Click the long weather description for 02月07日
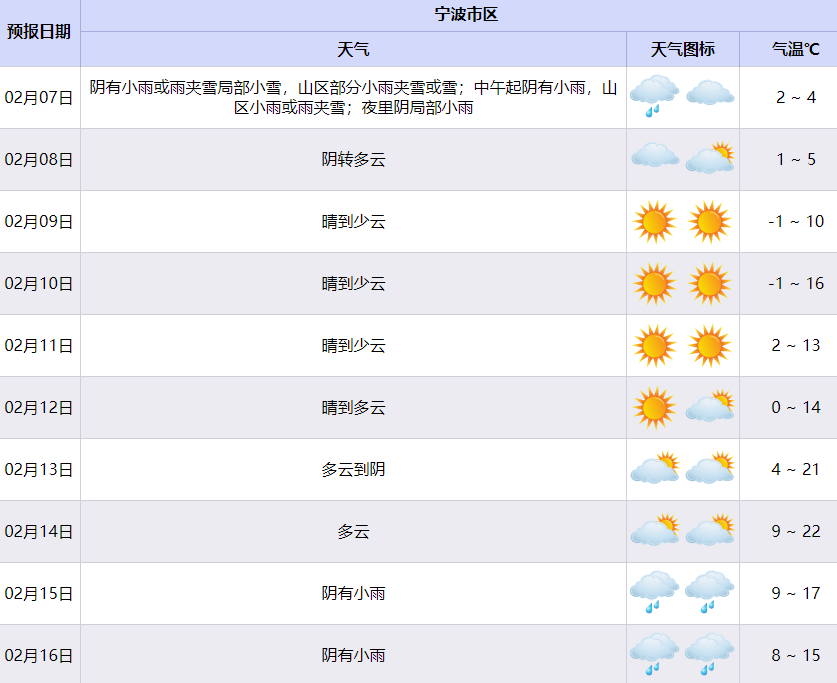This screenshot has width=837, height=683. click(x=353, y=97)
